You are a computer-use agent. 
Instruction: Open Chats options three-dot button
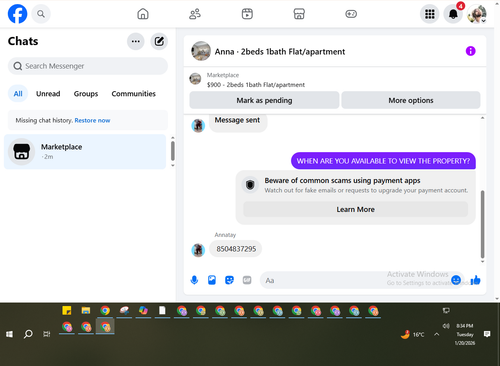pos(136,41)
